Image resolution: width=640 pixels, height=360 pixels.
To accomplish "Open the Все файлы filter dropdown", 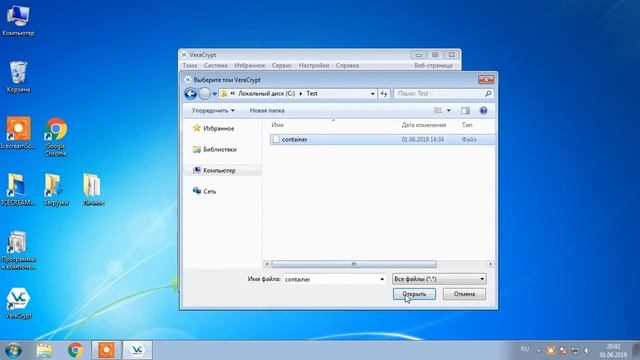I will pyautogui.click(x=439, y=279).
